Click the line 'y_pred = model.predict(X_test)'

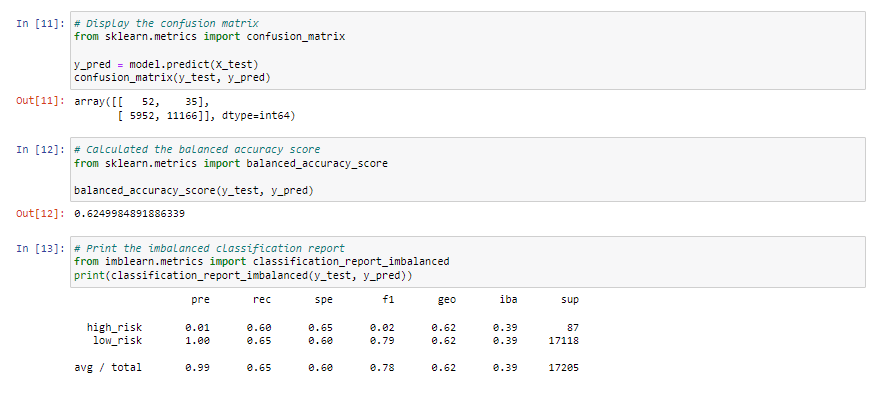[166, 64]
